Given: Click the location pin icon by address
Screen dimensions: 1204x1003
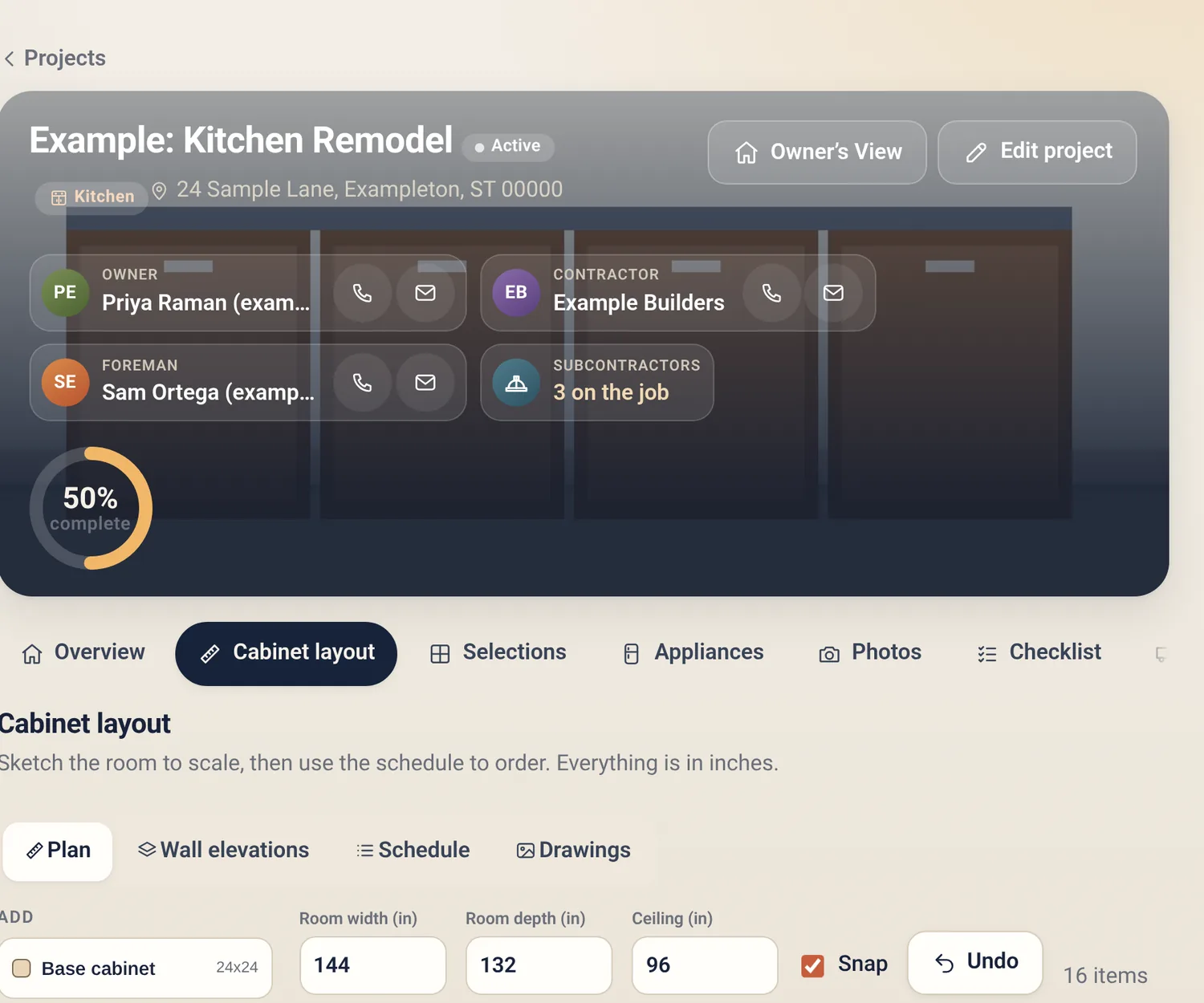Looking at the screenshot, I should tap(160, 190).
